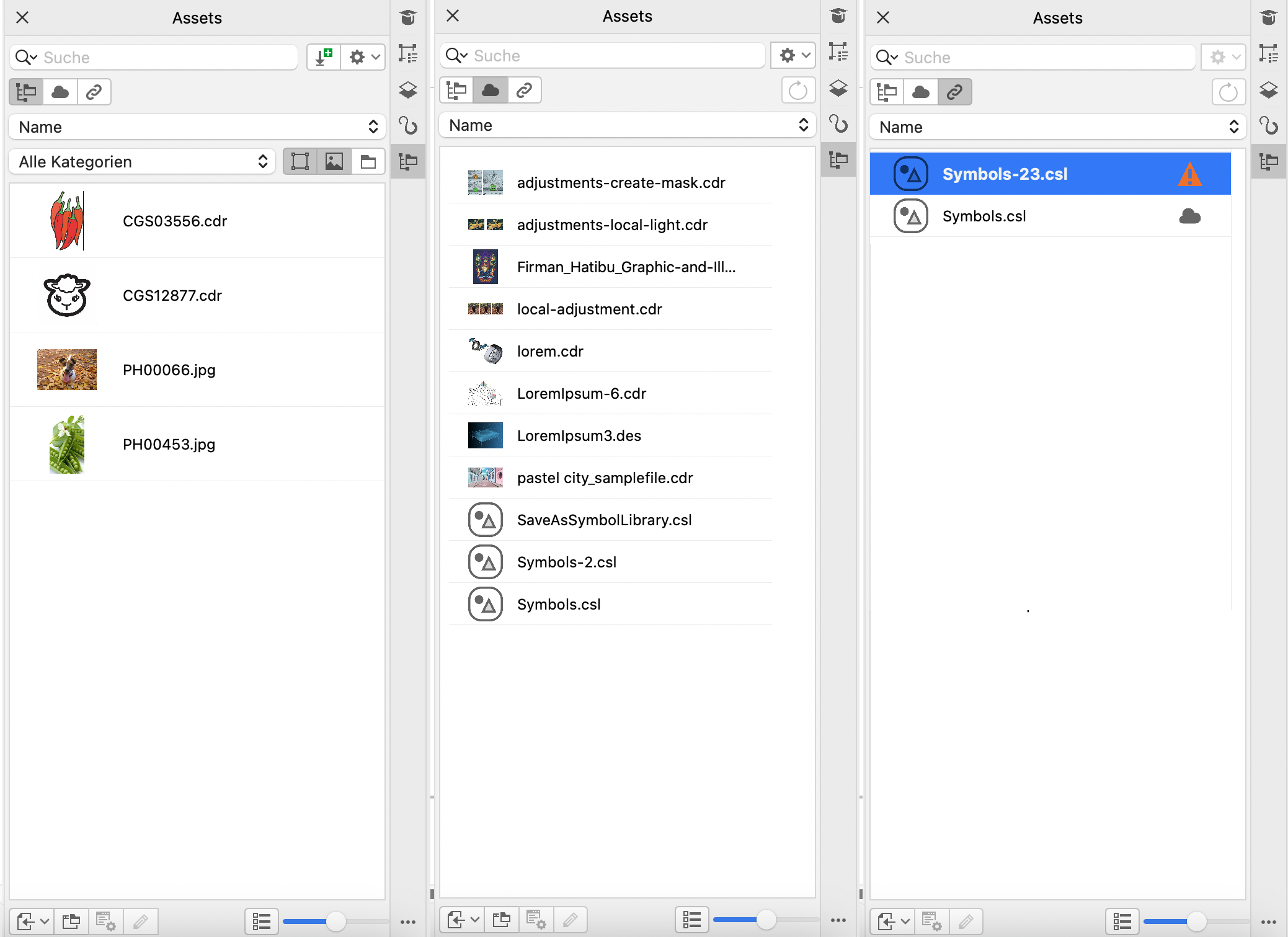The image size is (1288, 937).
Task: Click the PH00066.jpg dog thumbnail
Action: [x=67, y=370]
